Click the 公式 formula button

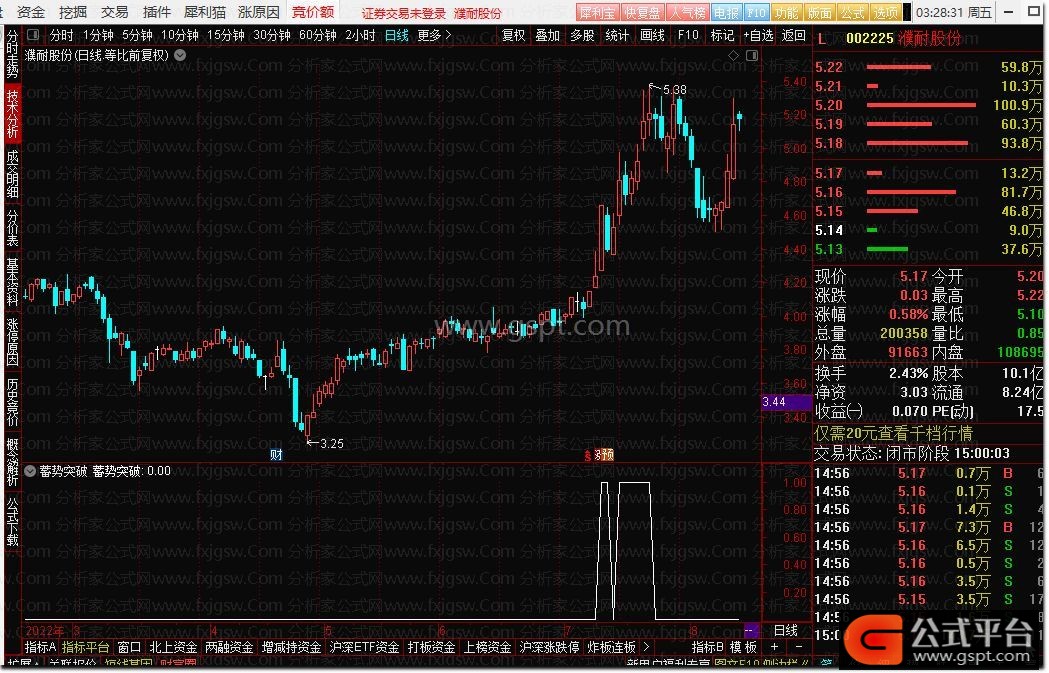tap(853, 13)
